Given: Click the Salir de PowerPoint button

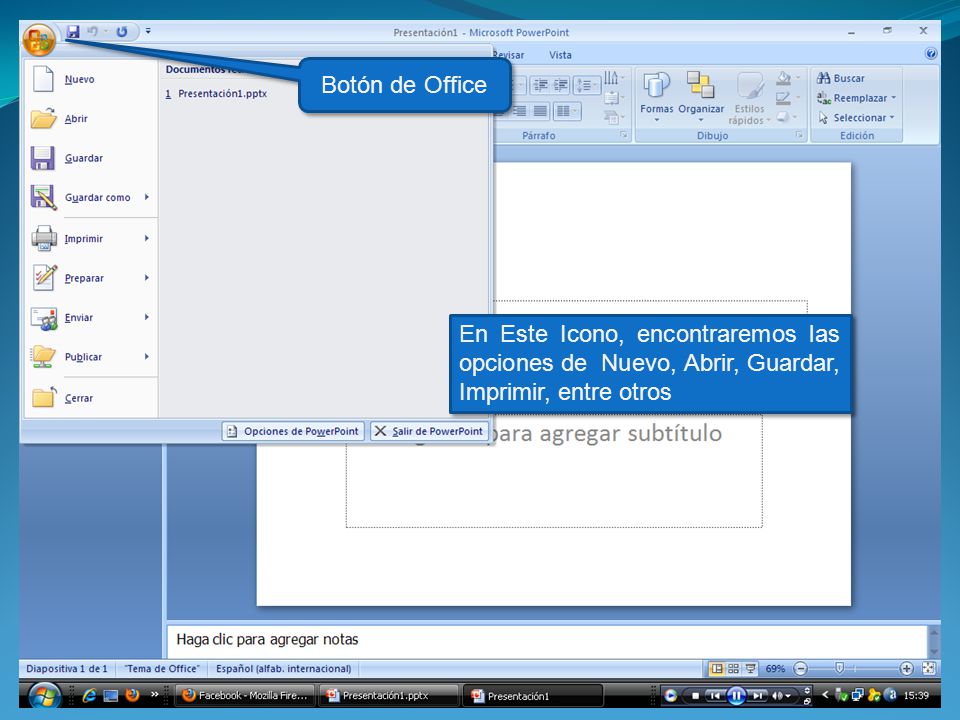Looking at the screenshot, I should (x=430, y=431).
